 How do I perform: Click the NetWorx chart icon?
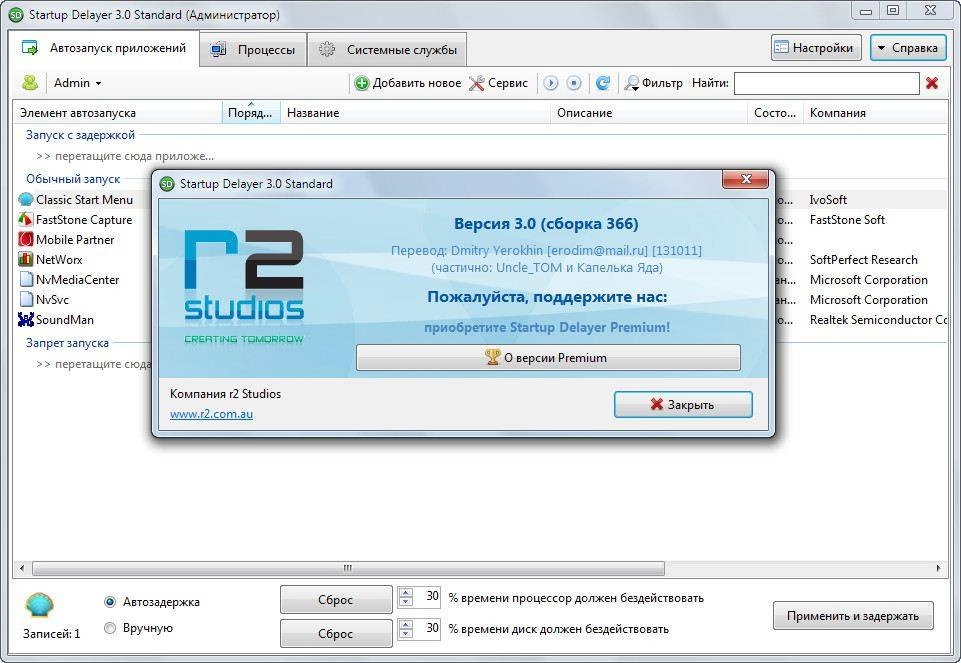click(x=26, y=260)
